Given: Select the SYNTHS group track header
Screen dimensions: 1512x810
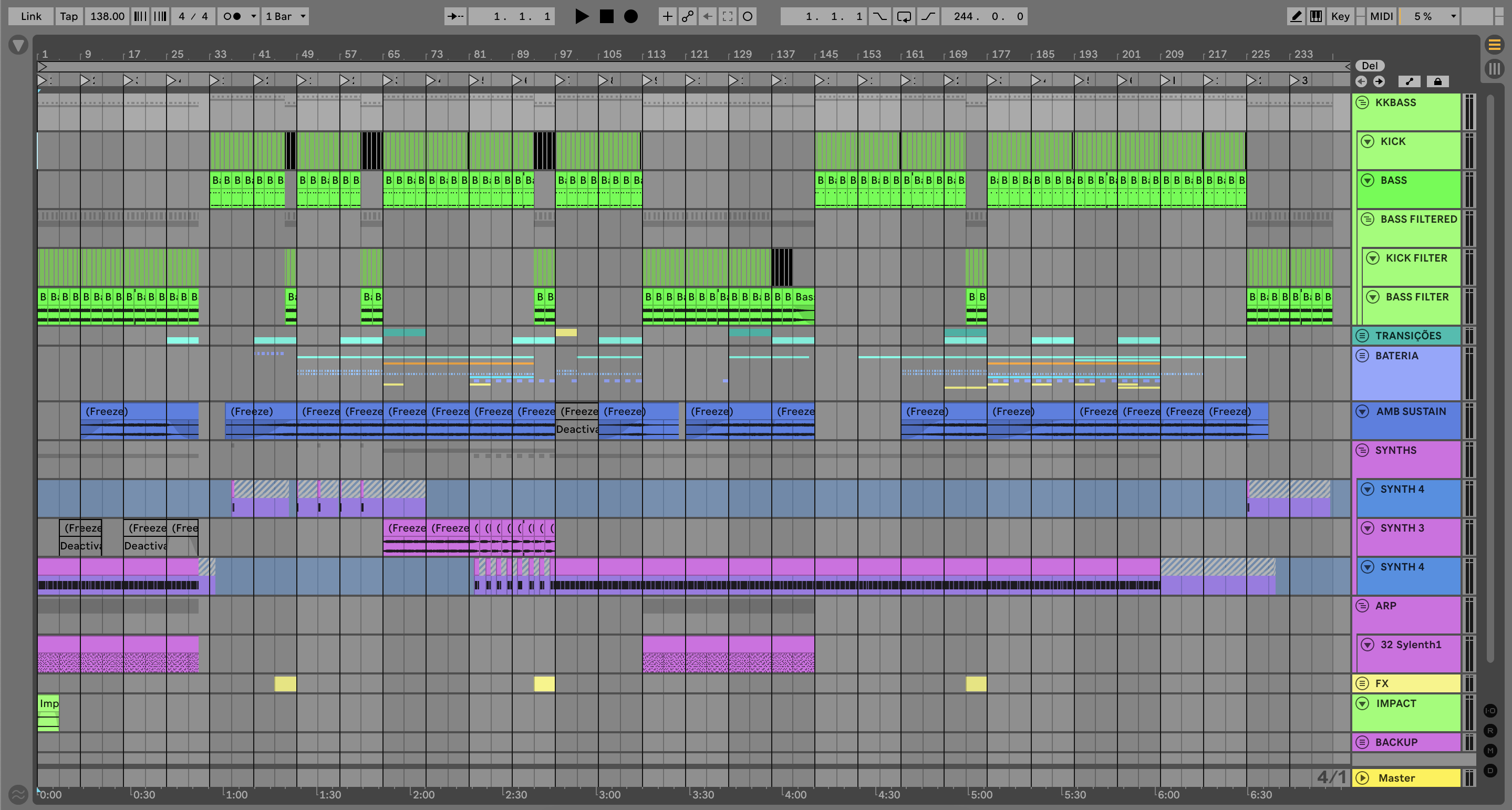Looking at the screenshot, I should (1406, 459).
